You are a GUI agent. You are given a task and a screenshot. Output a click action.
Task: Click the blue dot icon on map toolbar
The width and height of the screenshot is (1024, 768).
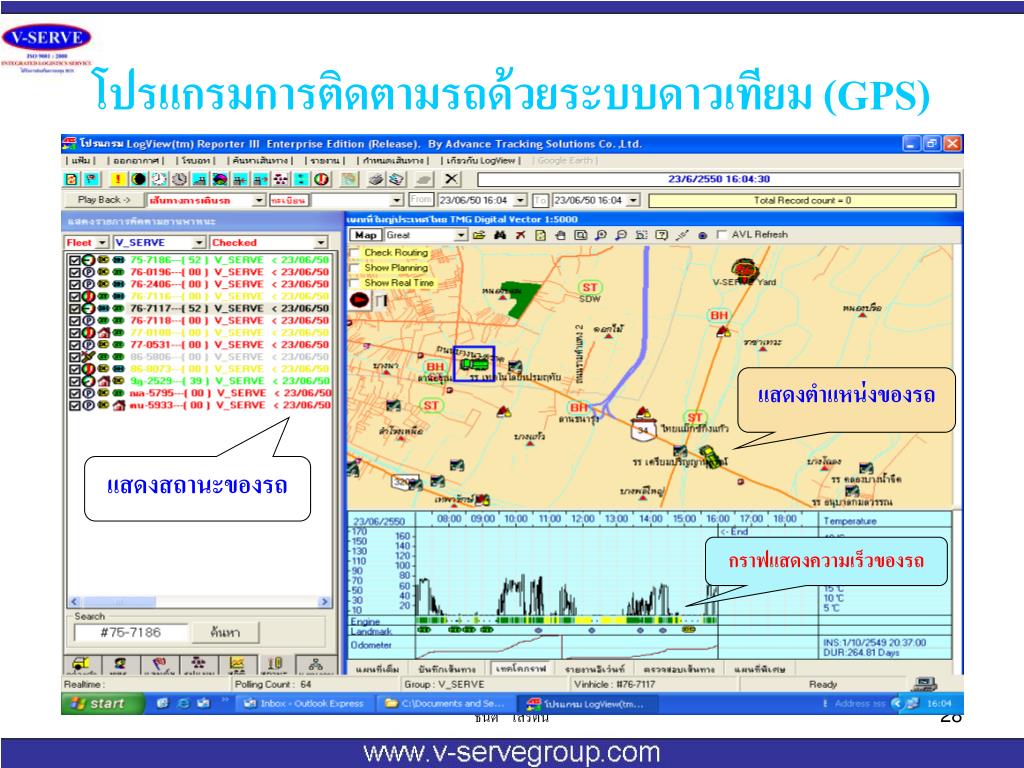tap(703, 235)
